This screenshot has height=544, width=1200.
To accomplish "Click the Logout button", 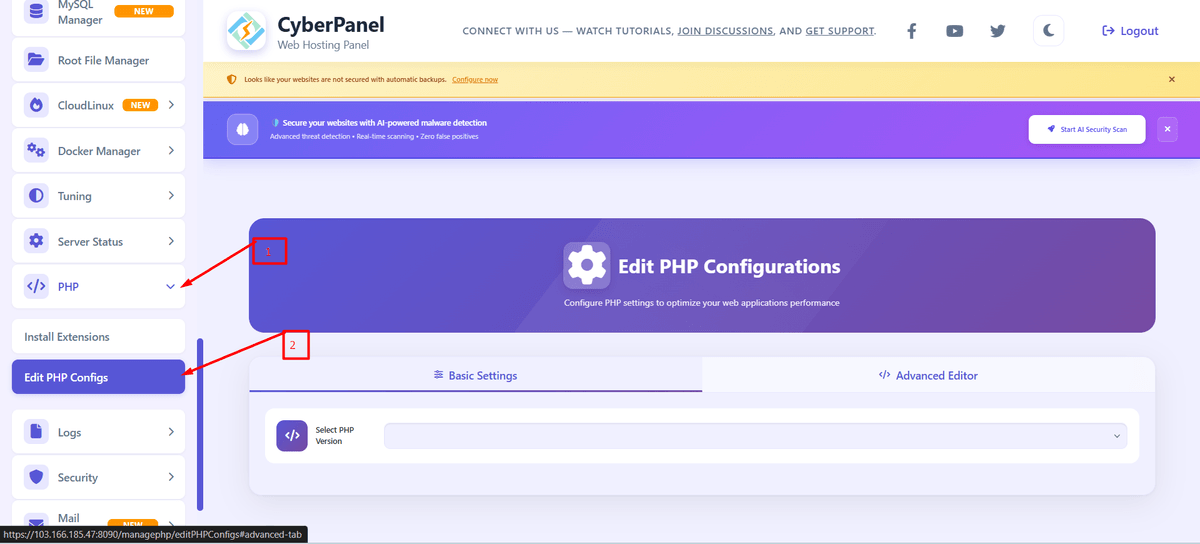I will click(1130, 31).
